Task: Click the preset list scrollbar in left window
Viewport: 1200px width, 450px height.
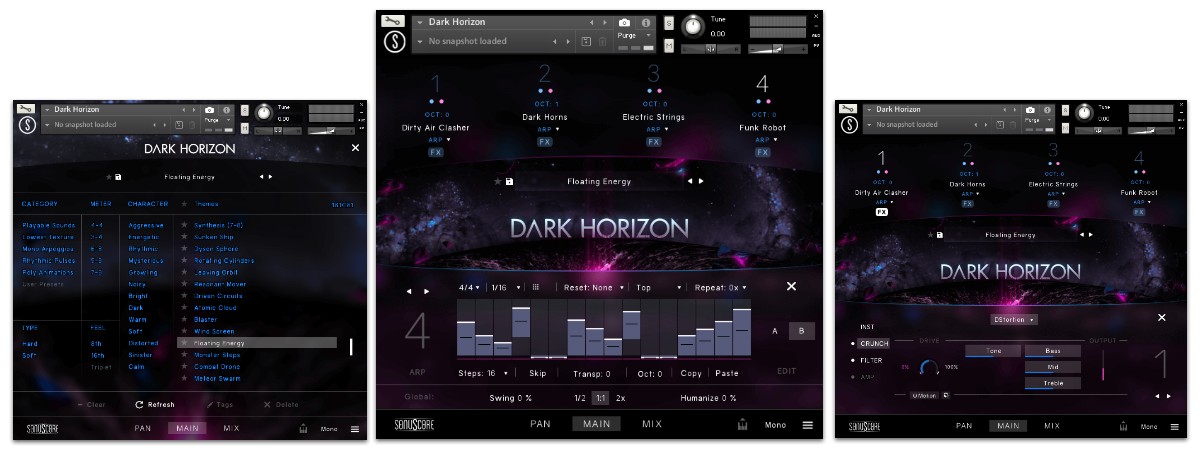Action: [x=351, y=347]
